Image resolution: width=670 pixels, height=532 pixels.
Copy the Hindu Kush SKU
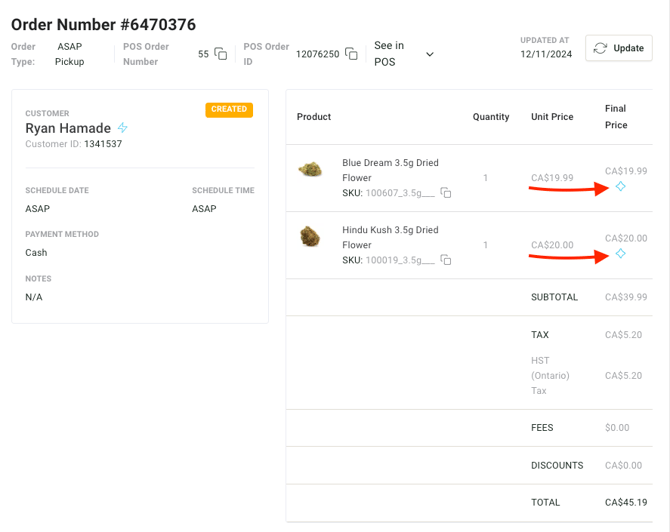click(446, 260)
